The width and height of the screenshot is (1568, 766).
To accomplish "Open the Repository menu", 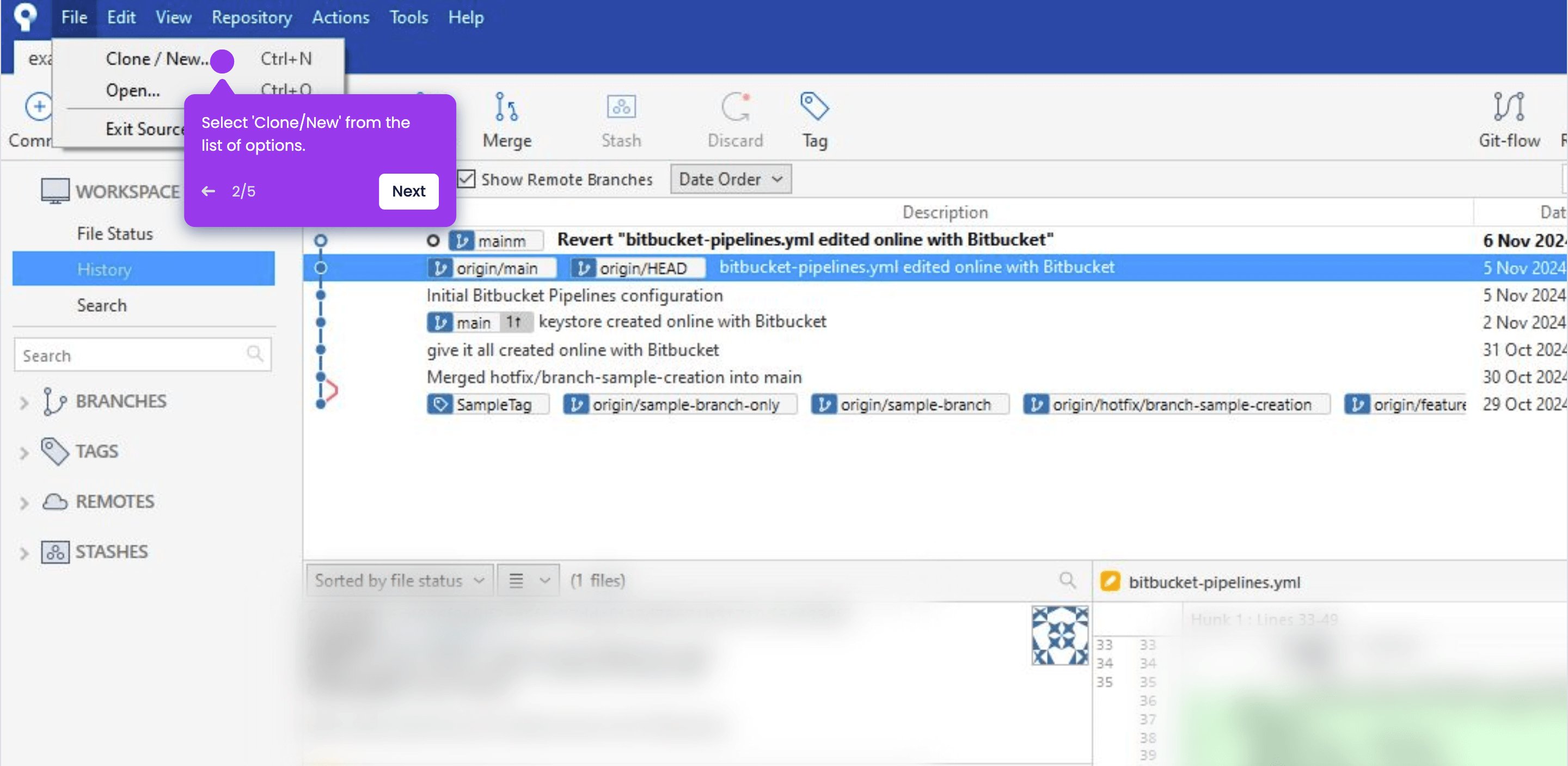I will 252,17.
